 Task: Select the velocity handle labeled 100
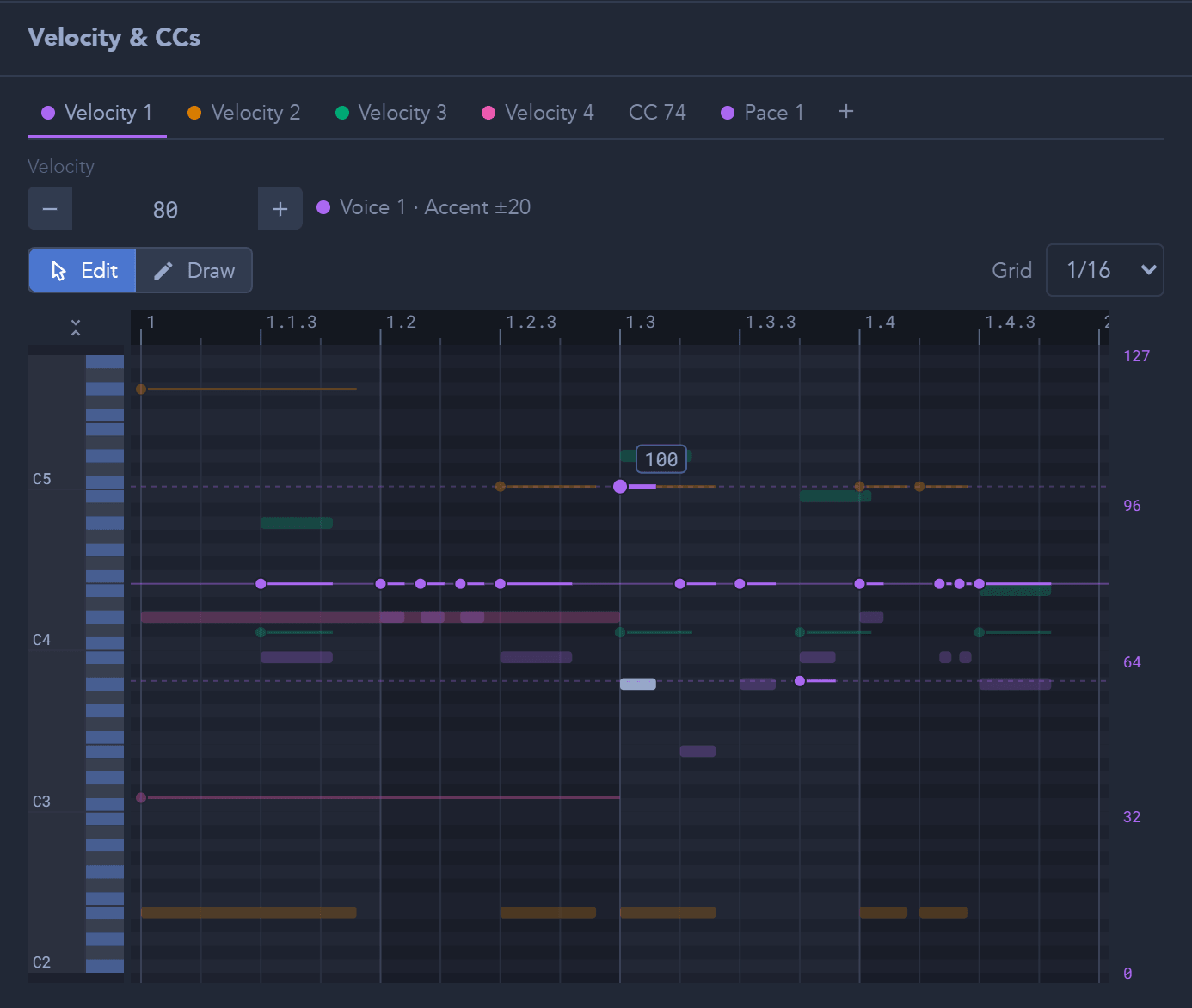click(x=620, y=487)
